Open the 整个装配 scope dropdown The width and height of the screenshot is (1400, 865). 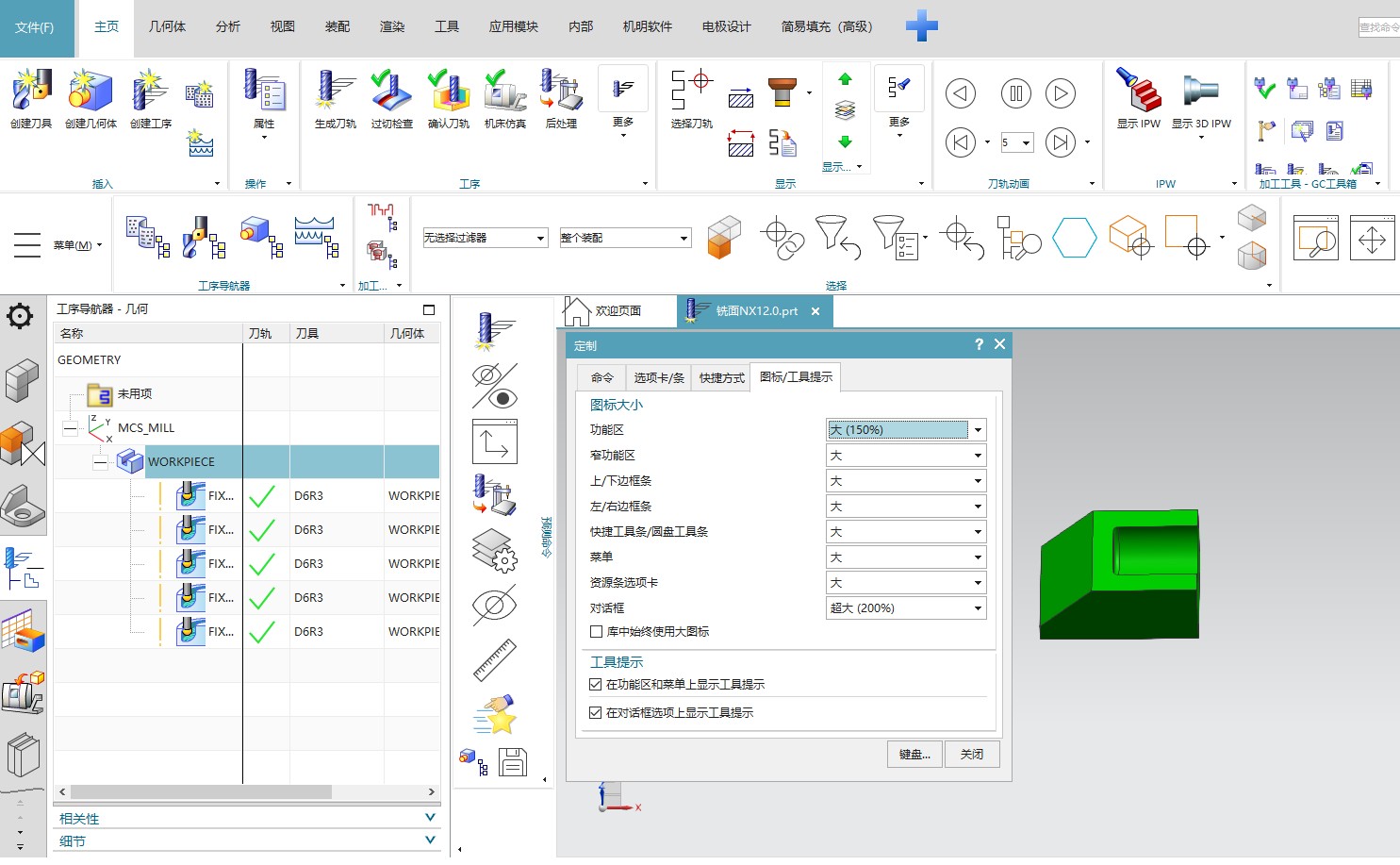click(625, 238)
